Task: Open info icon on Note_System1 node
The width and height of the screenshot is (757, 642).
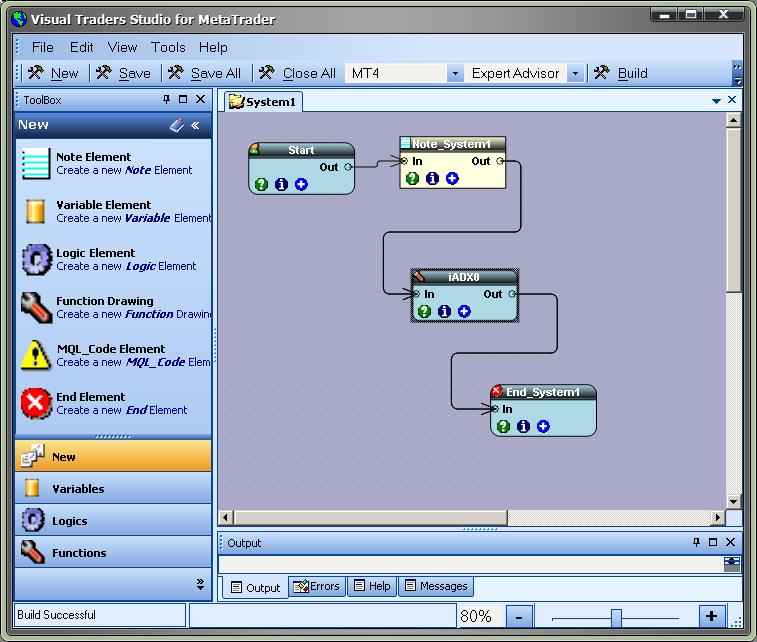Action: [x=433, y=179]
